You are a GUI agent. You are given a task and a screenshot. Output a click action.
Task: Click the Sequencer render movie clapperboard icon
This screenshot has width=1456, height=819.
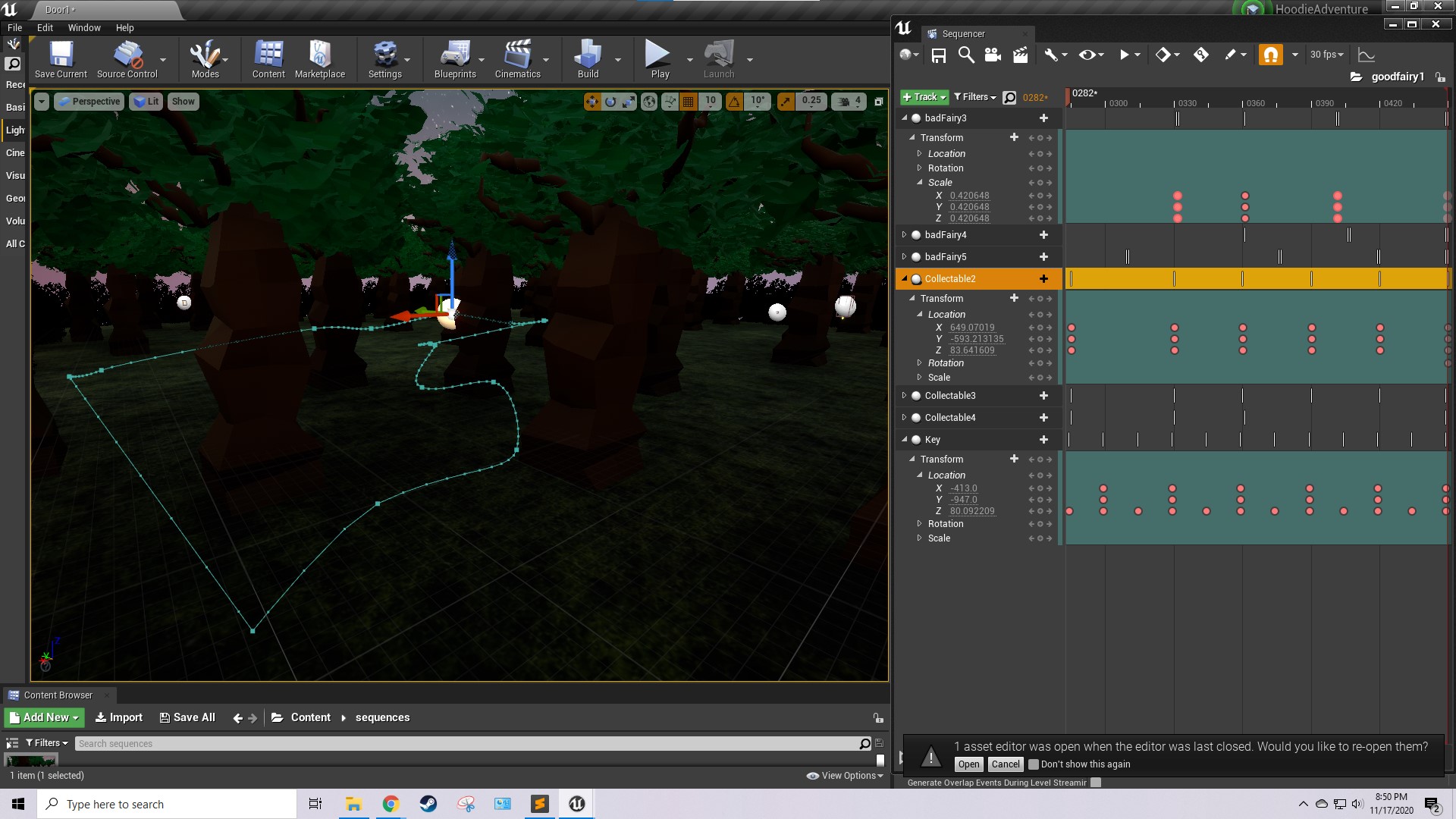click(x=1020, y=55)
